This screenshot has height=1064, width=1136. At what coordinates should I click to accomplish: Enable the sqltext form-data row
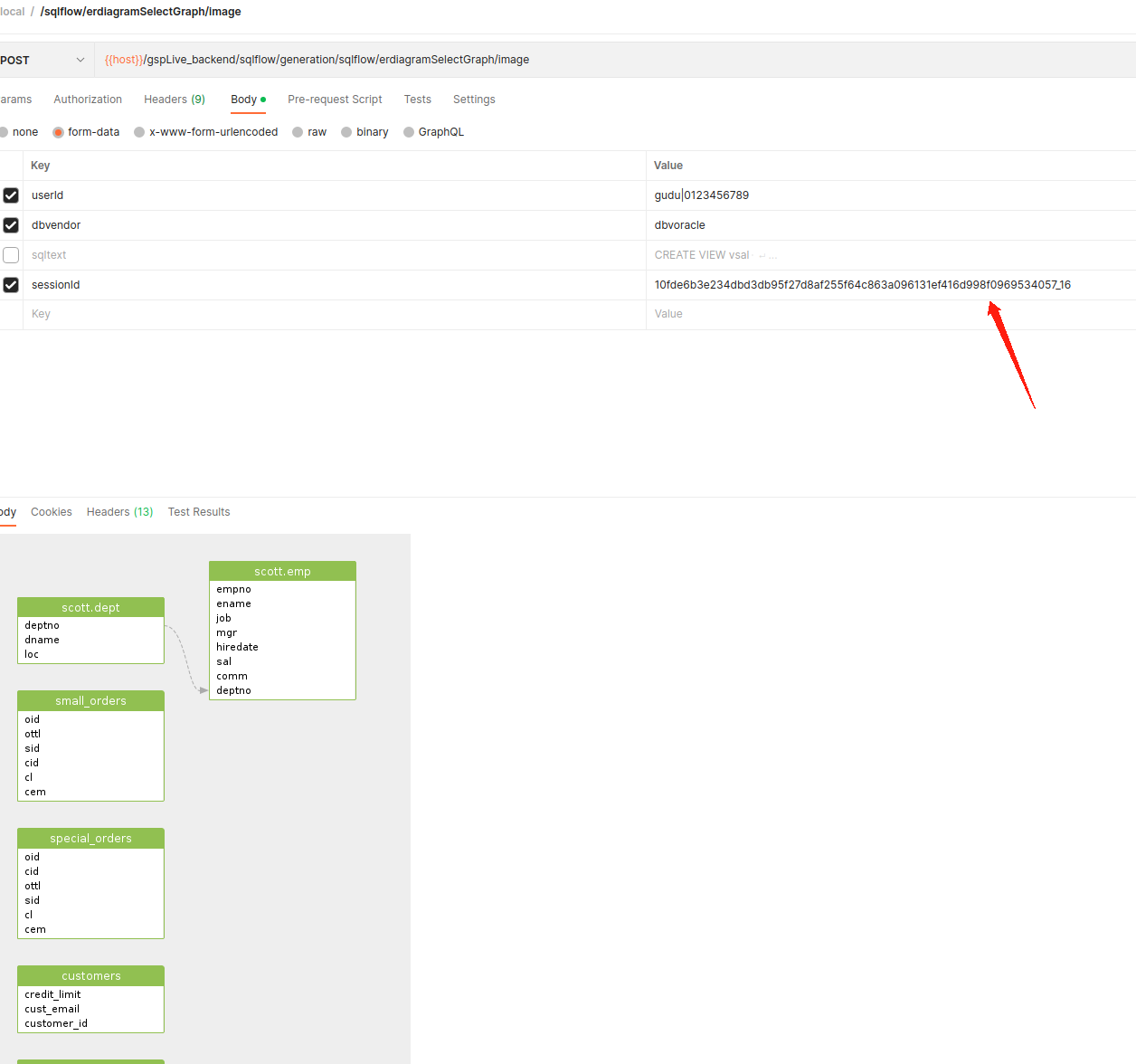(x=12, y=255)
